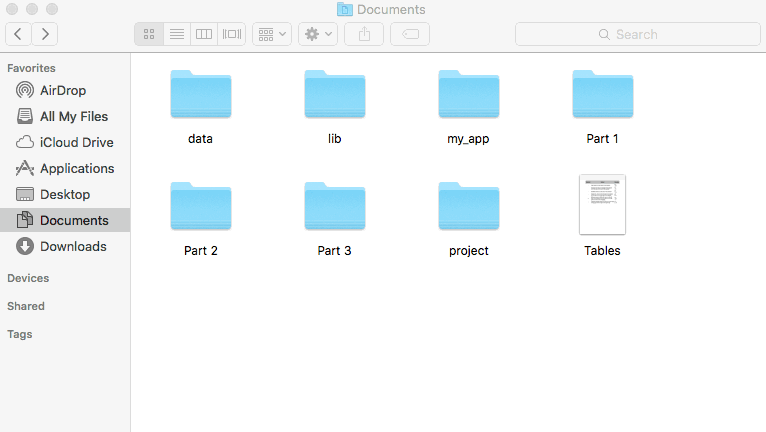The image size is (766, 432).
Task: Click the Devices sidebar heading
Action: pyautogui.click(x=28, y=278)
